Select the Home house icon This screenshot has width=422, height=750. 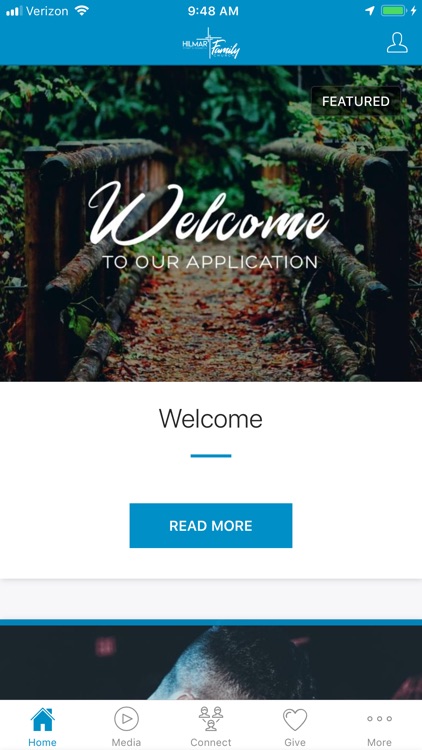point(43,719)
